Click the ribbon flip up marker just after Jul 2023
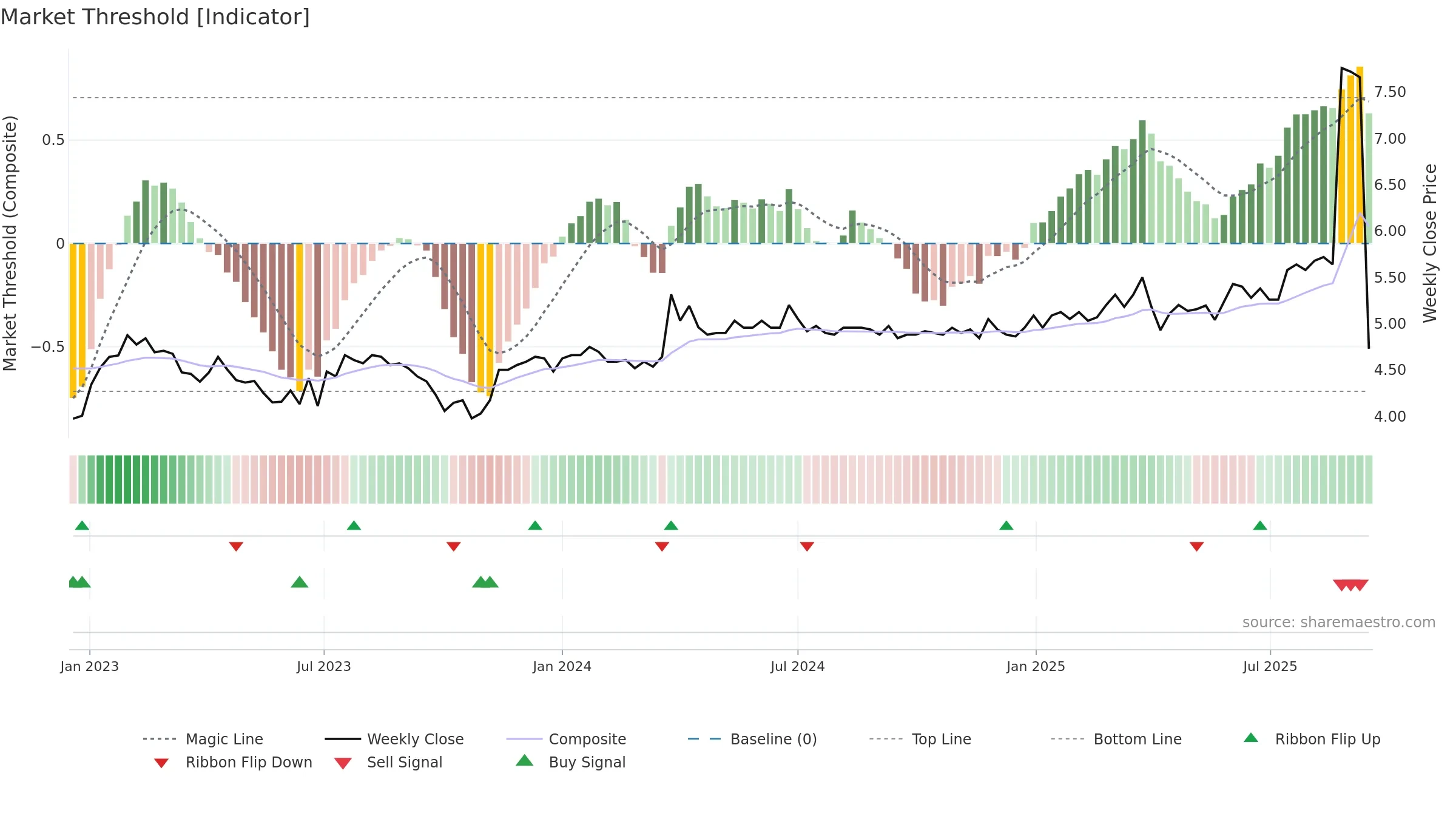1456x819 pixels. (x=354, y=525)
